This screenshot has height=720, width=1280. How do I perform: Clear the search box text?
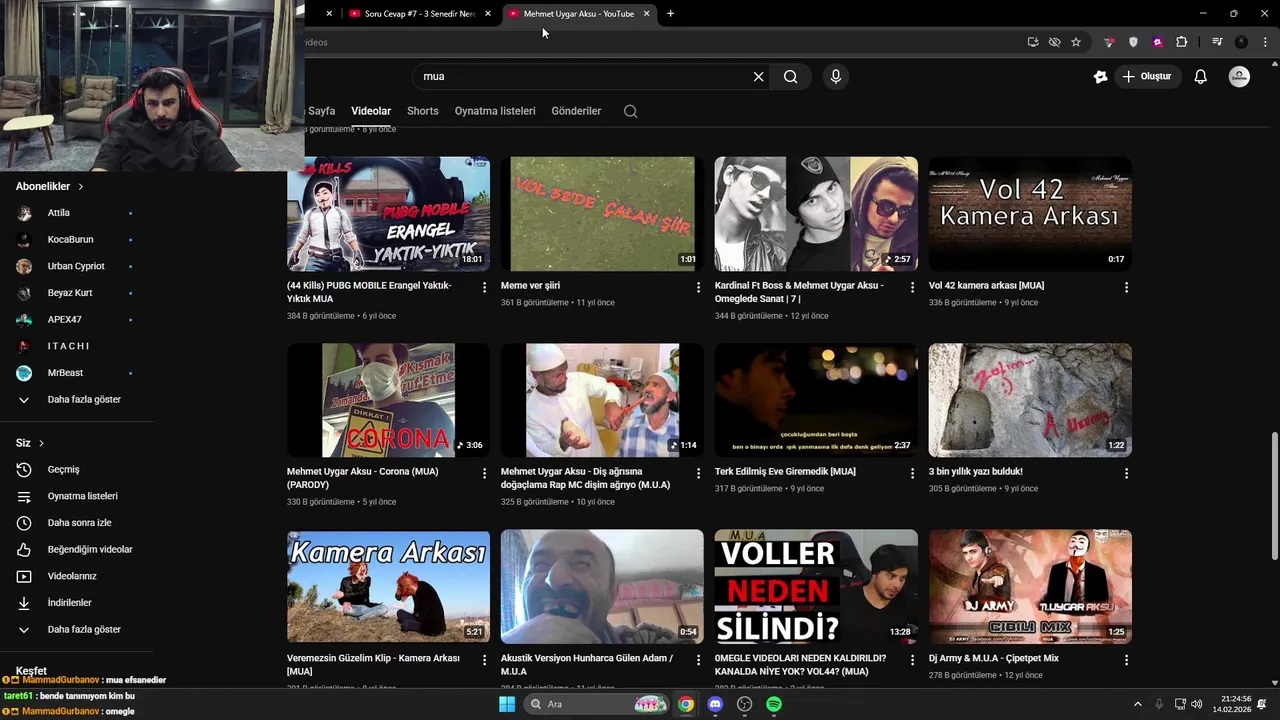coord(758,77)
